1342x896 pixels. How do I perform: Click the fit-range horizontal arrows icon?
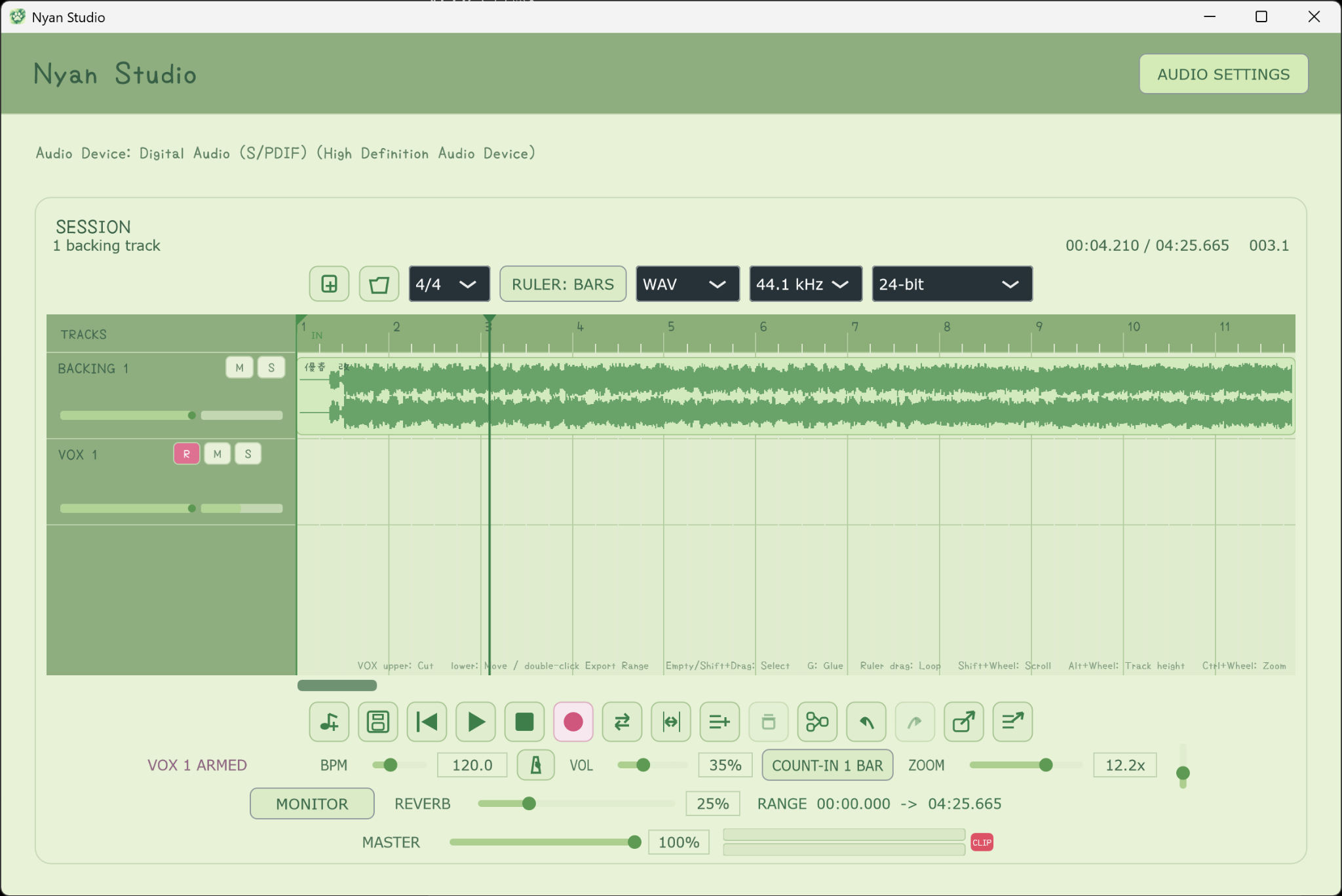(671, 722)
